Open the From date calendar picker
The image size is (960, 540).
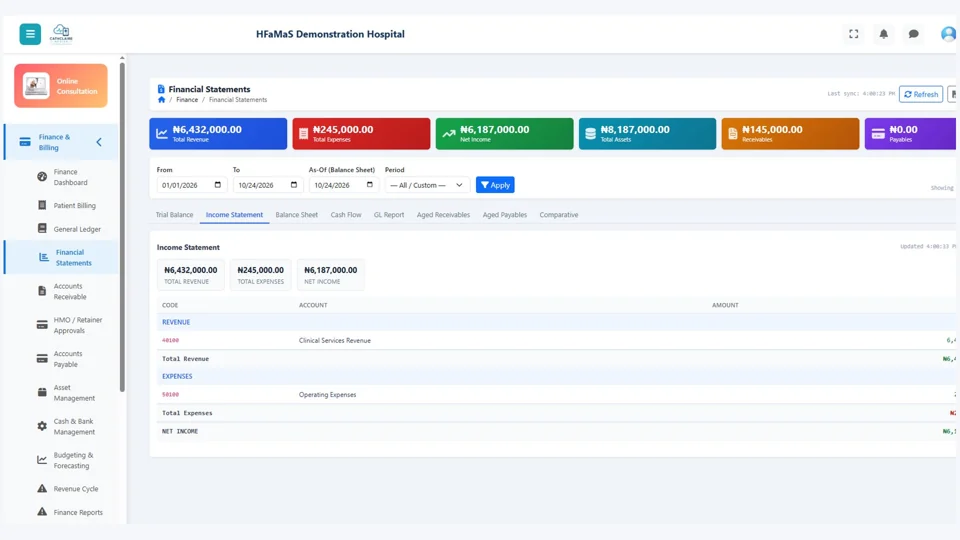217,185
